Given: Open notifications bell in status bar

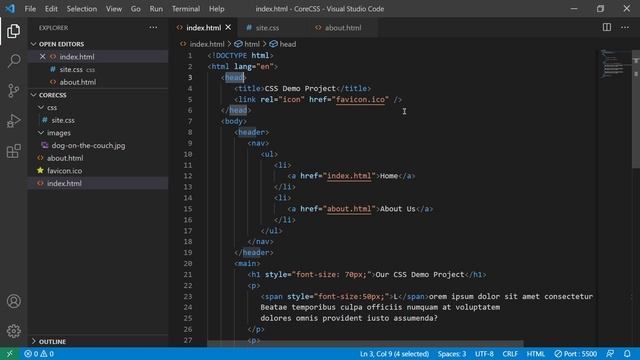Looking at the screenshot, I should point(627,354).
